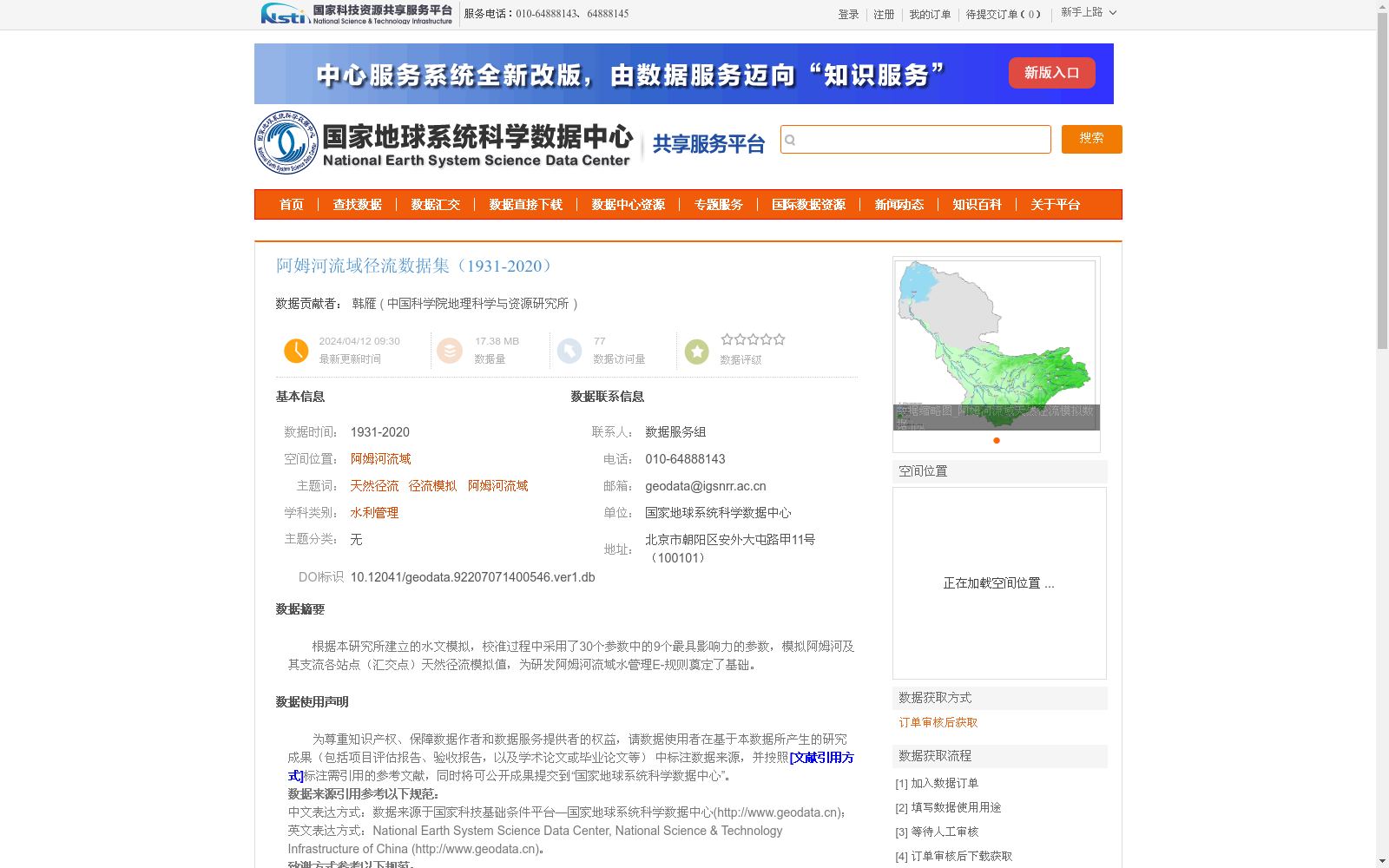Viewport: 1389px width, 868px height.
Task: Open the 新闻动态 menu
Action: (x=899, y=205)
